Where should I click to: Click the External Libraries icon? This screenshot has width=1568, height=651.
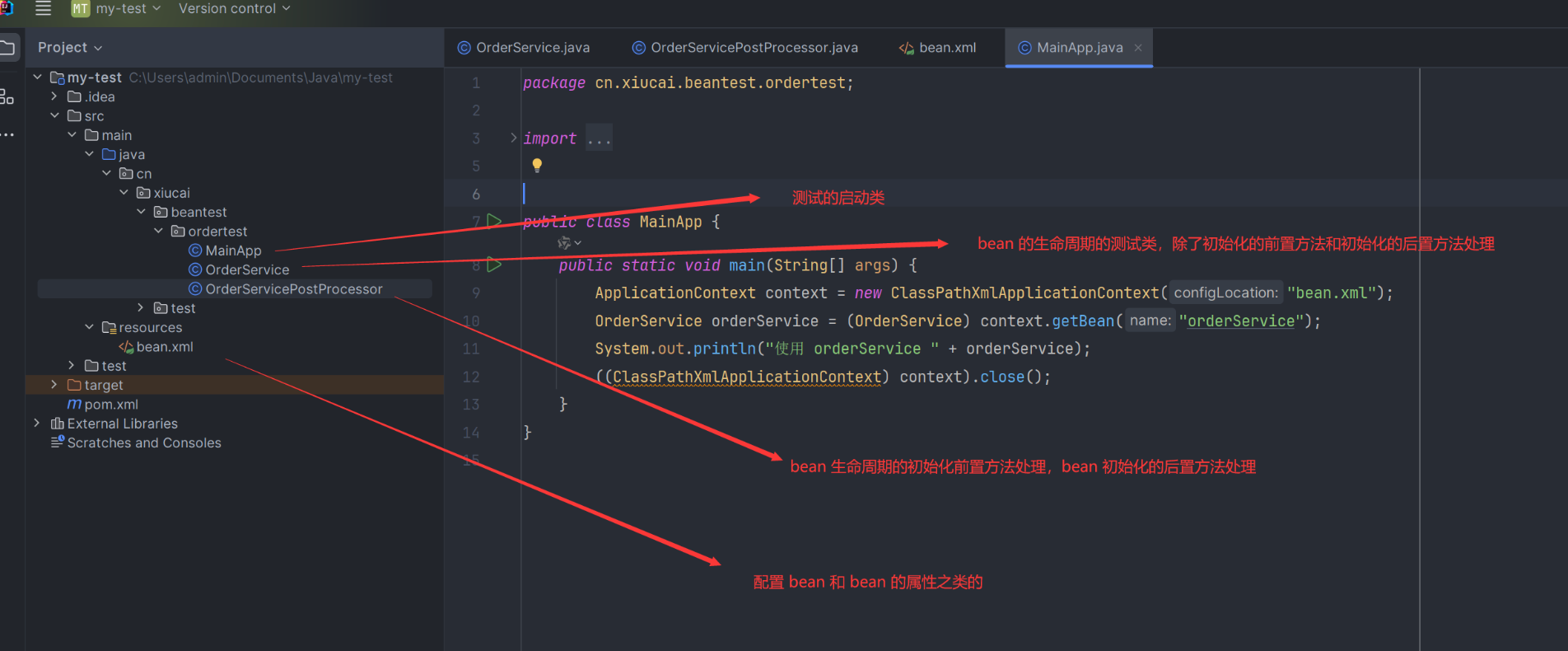[x=58, y=424]
